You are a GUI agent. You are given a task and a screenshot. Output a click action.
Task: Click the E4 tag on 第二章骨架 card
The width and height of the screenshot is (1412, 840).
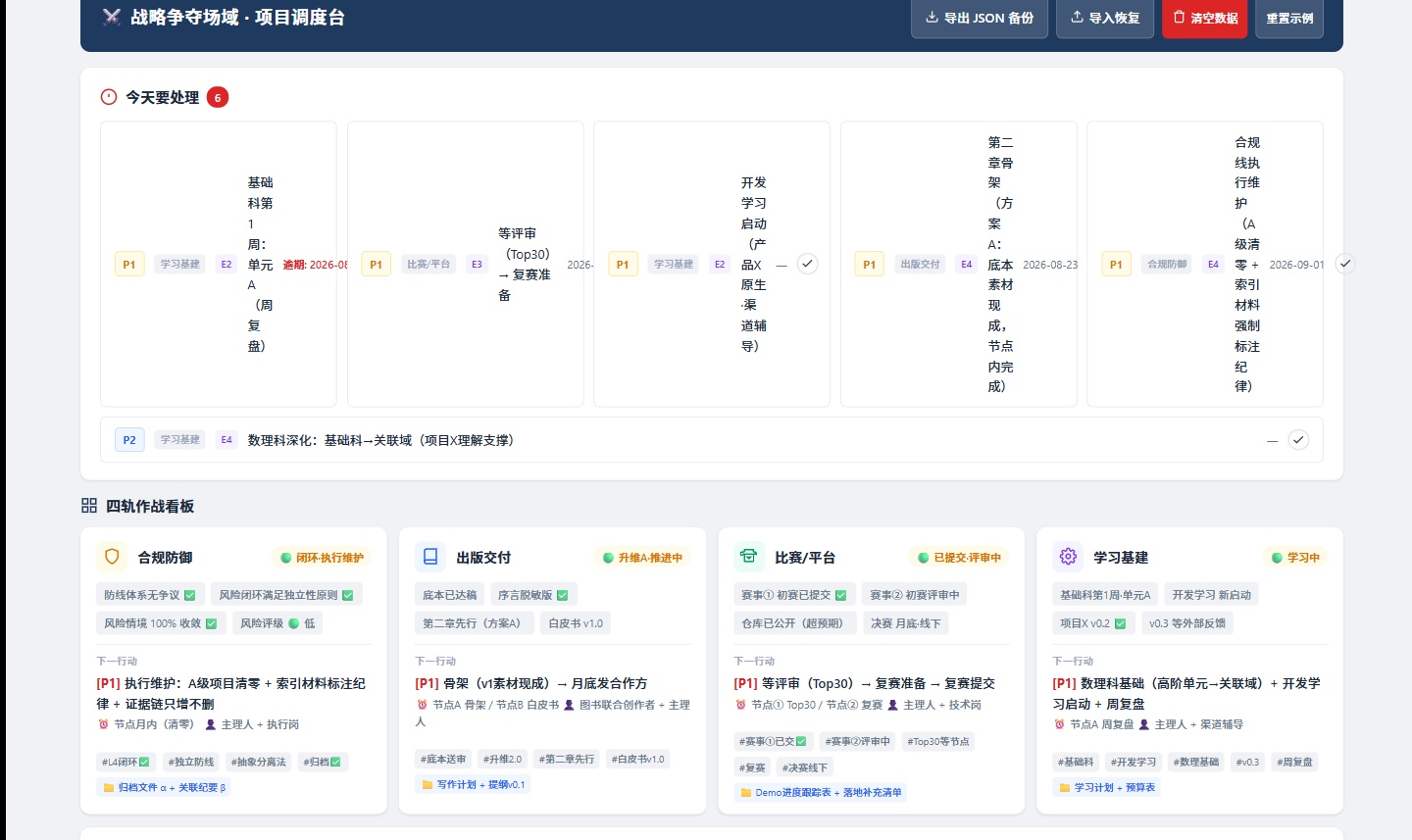point(967,264)
